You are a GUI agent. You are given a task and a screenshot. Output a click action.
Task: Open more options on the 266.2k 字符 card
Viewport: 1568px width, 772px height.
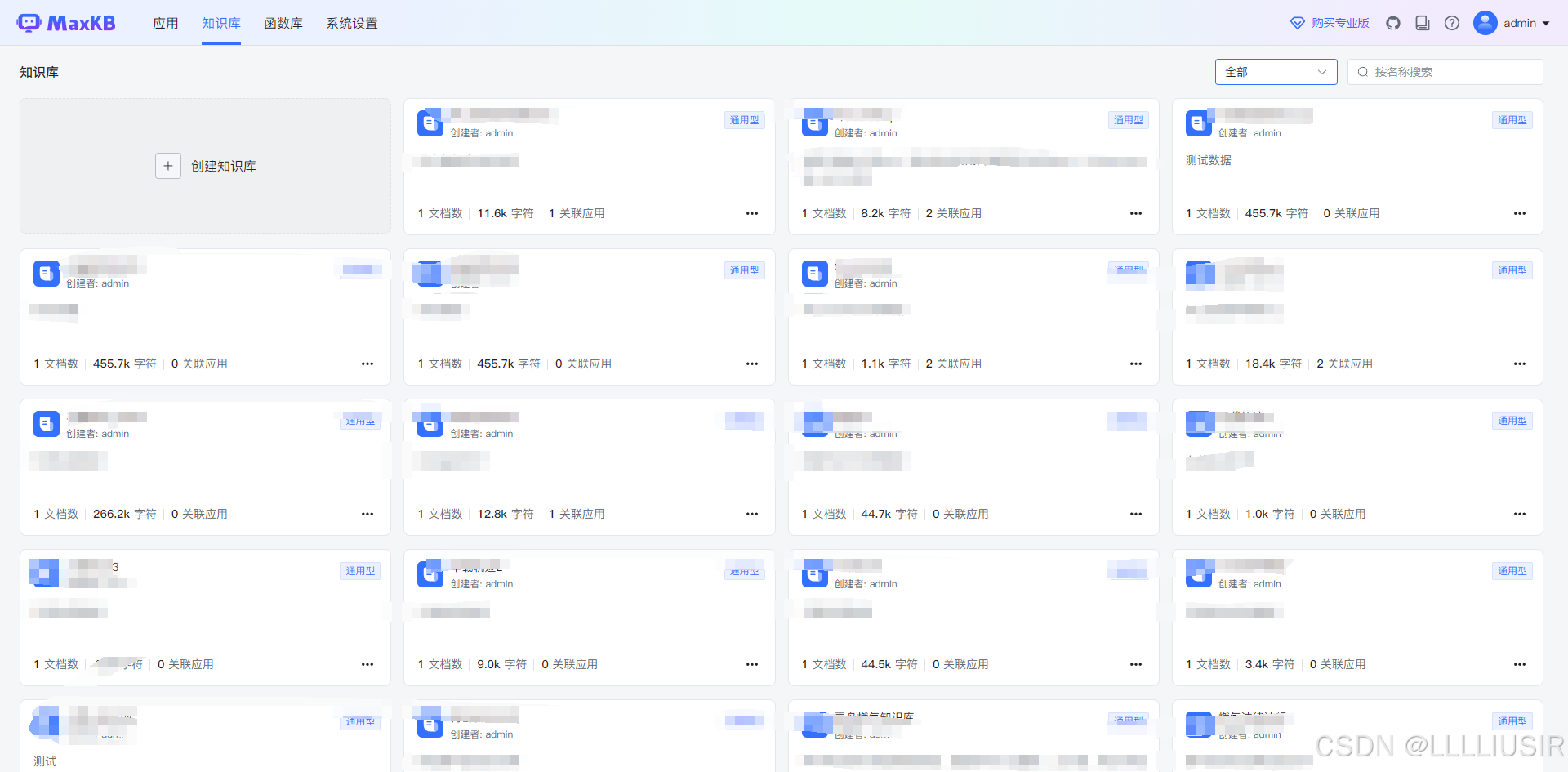367,514
